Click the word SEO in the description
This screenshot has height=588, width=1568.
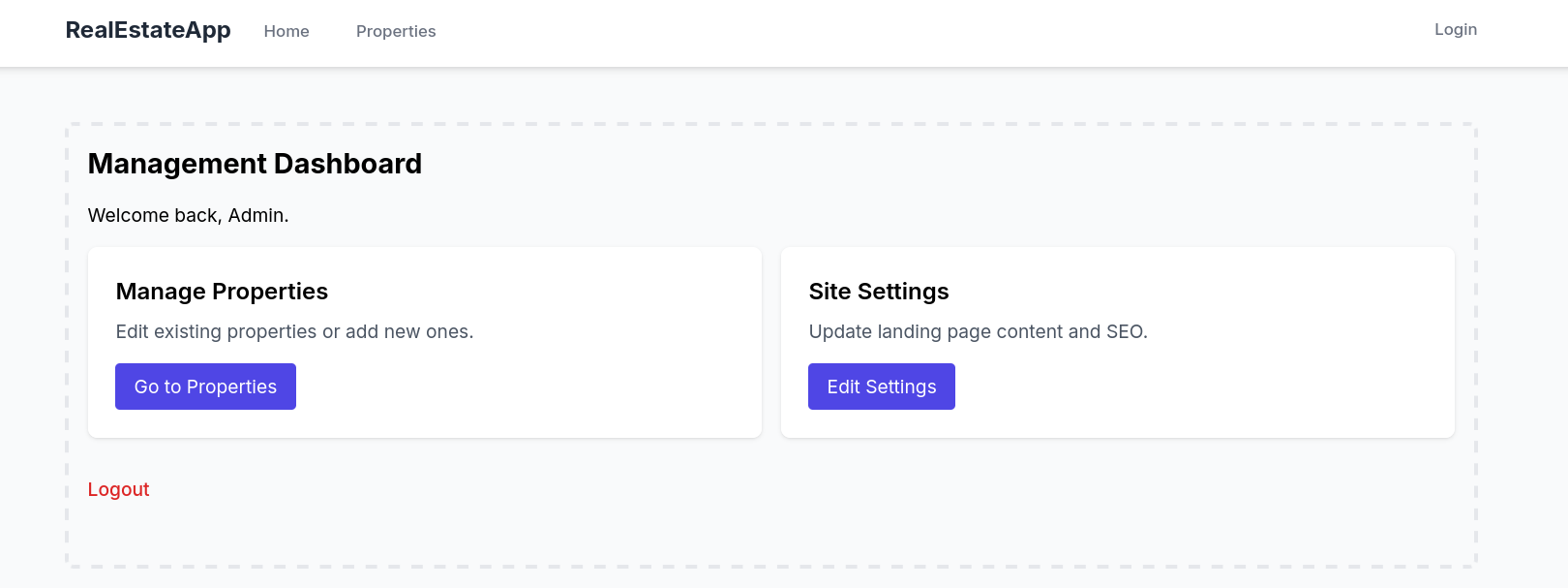1125,331
